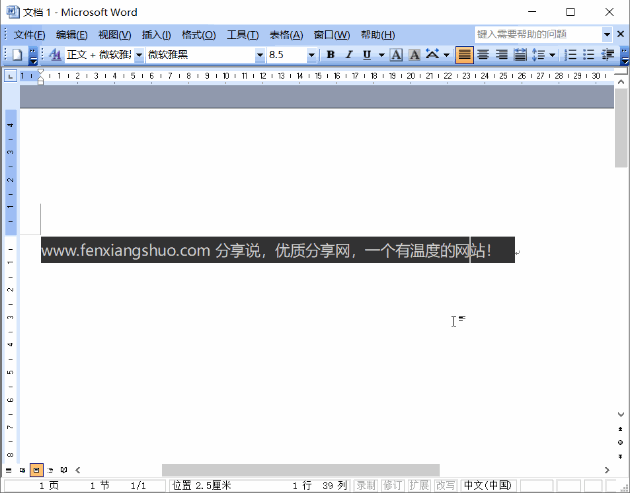Open the 窗口(W) menu
The image size is (630, 493).
pyautogui.click(x=331, y=35)
